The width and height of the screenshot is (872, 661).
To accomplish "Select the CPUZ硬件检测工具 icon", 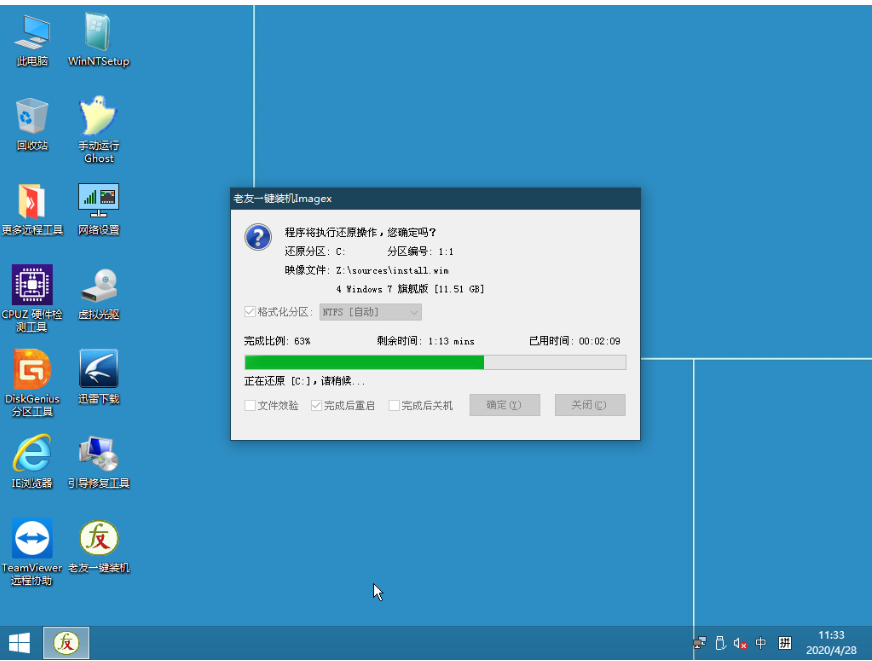I will point(32,286).
